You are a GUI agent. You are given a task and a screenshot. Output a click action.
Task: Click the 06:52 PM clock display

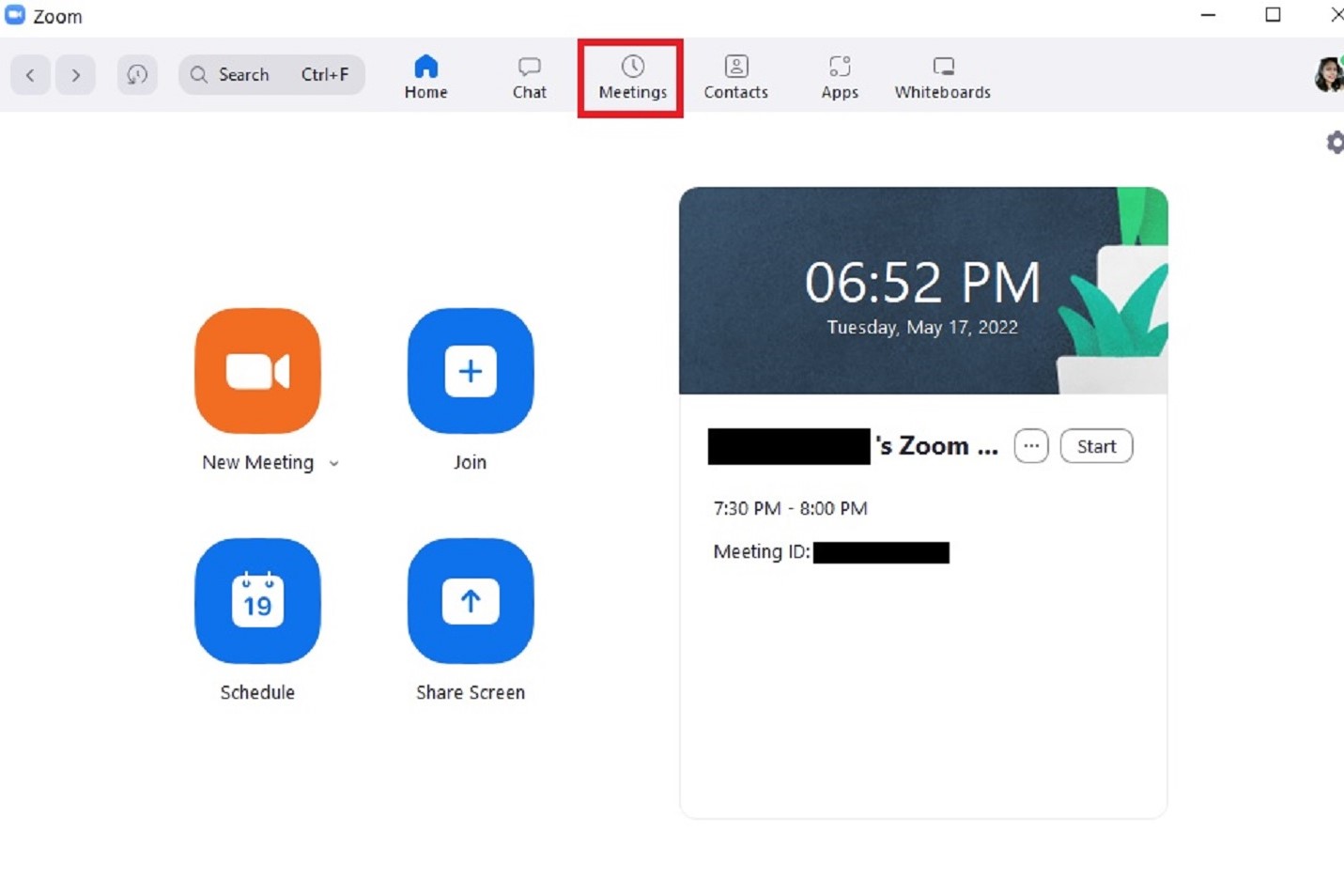point(922,282)
